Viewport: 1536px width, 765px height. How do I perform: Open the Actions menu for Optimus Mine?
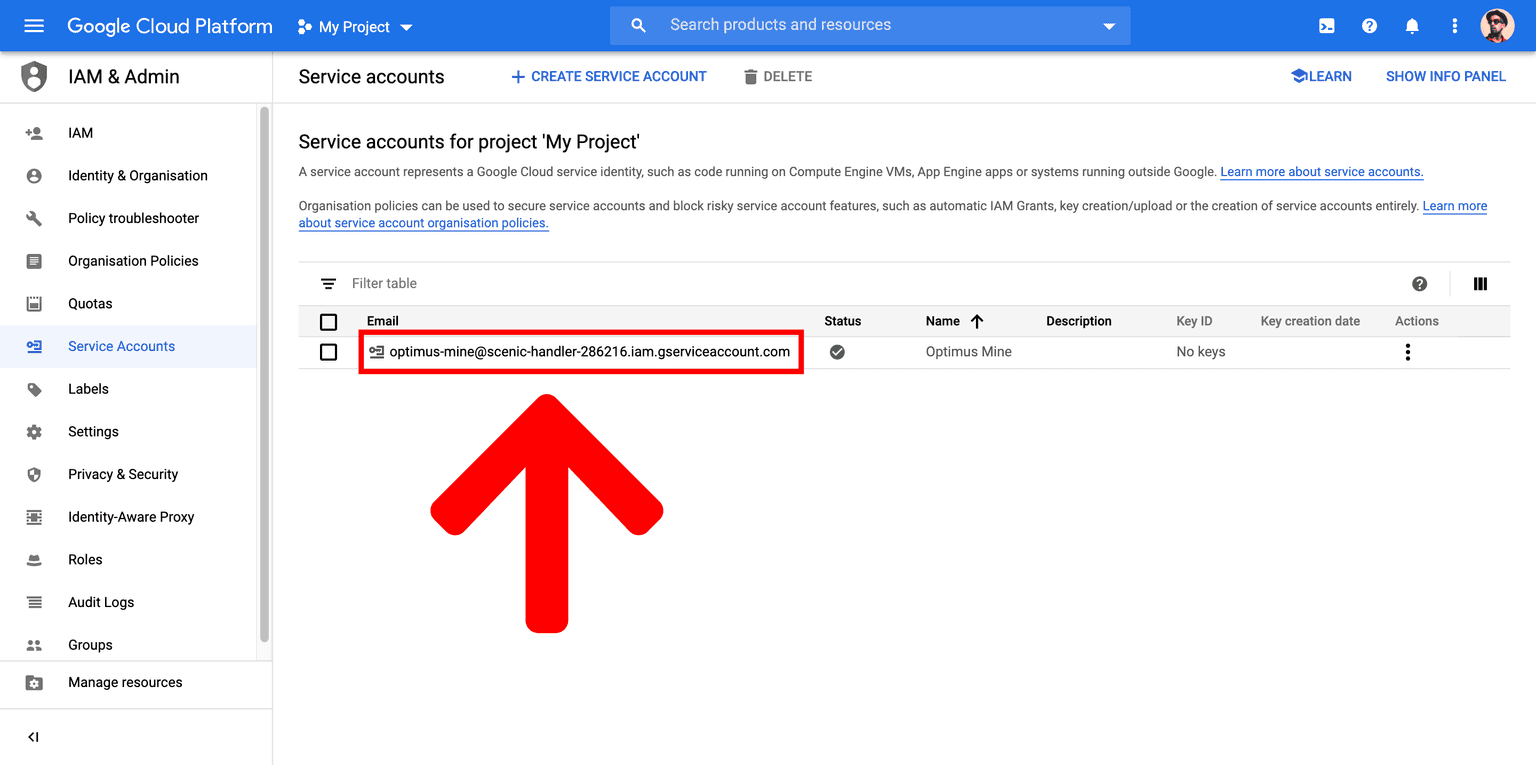1407,351
